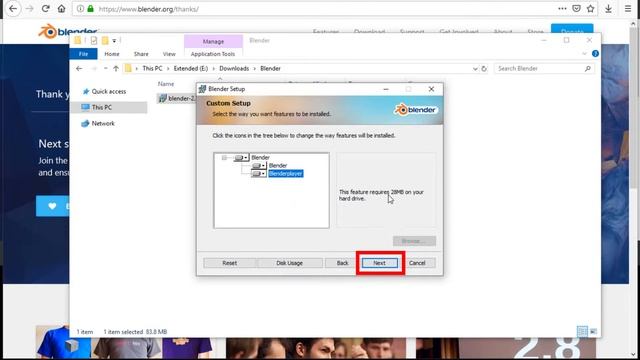Switch to large icons view in Explorer

593,331
